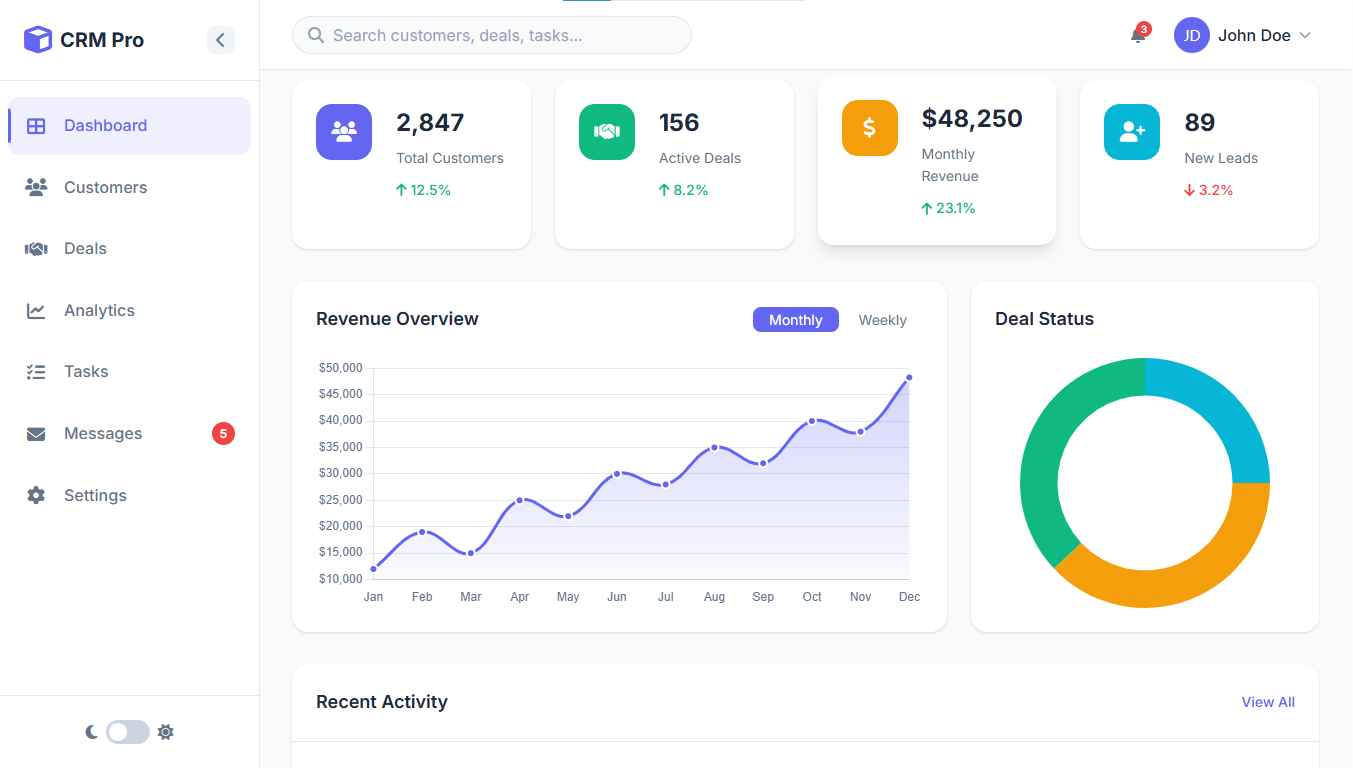Enable Monthly revenue view
Viewport: 1353px width, 768px height.
795,319
